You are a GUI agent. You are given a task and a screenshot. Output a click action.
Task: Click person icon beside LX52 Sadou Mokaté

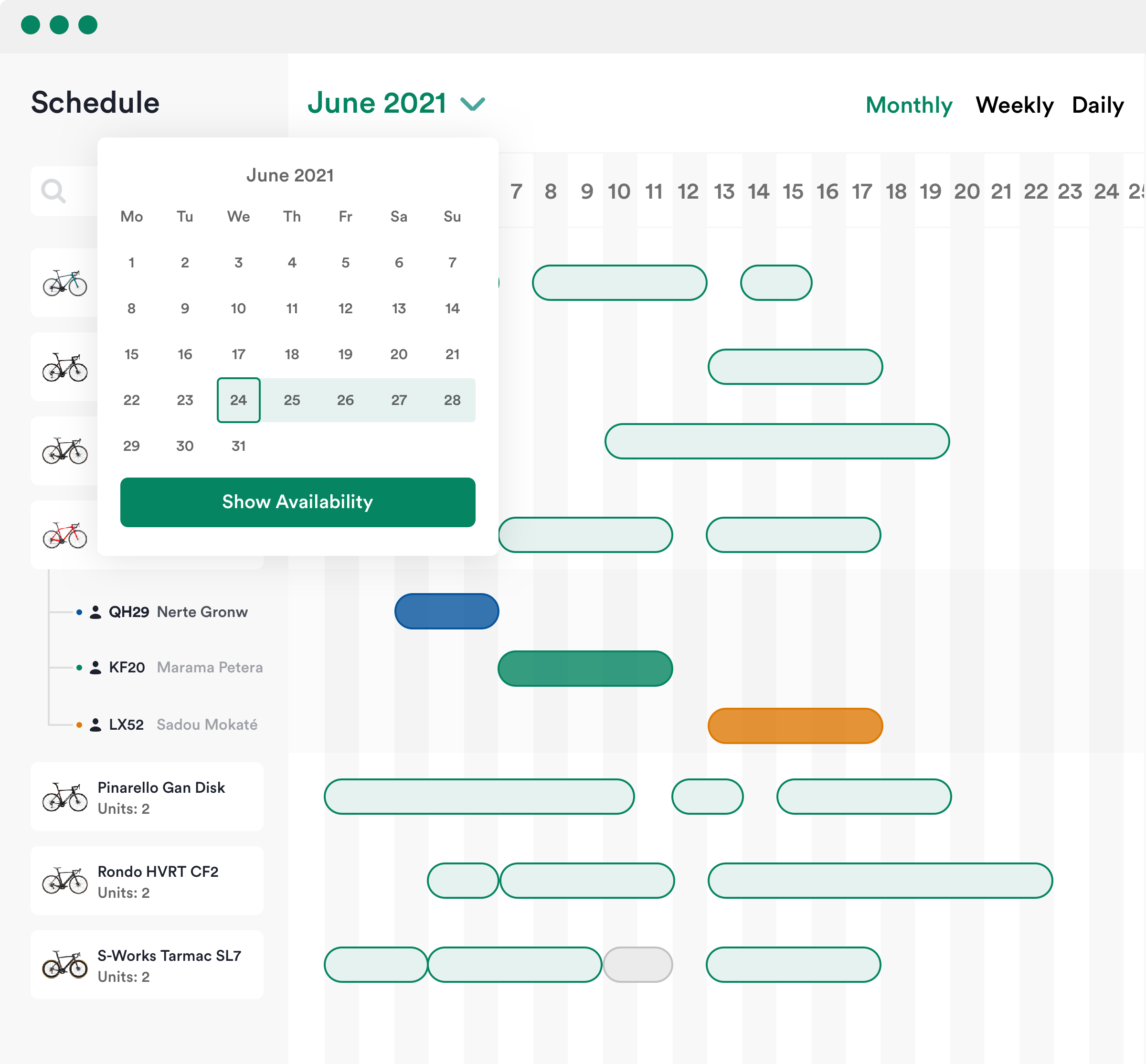(95, 725)
